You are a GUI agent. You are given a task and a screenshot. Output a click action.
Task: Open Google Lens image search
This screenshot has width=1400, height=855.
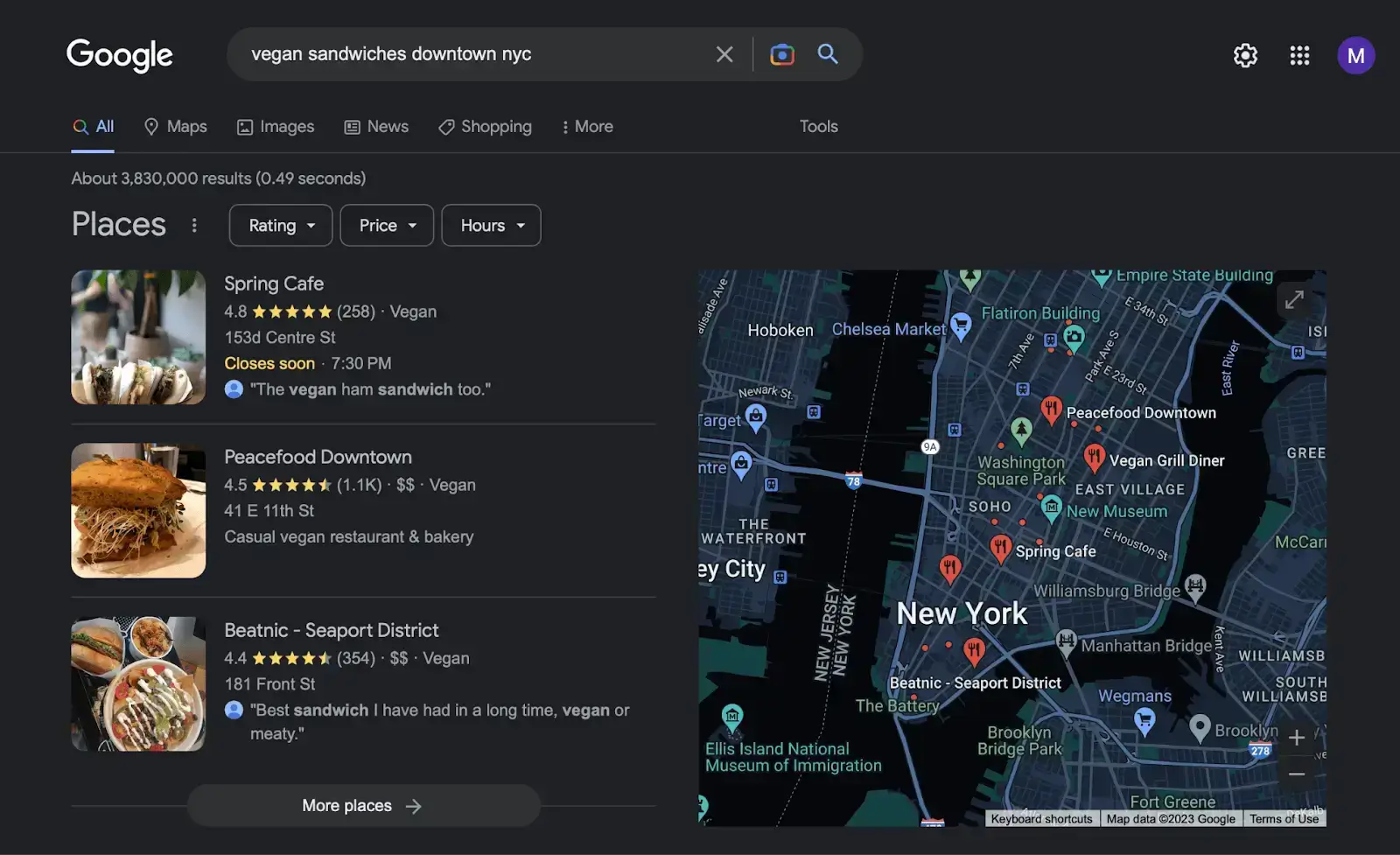pyautogui.click(x=781, y=54)
